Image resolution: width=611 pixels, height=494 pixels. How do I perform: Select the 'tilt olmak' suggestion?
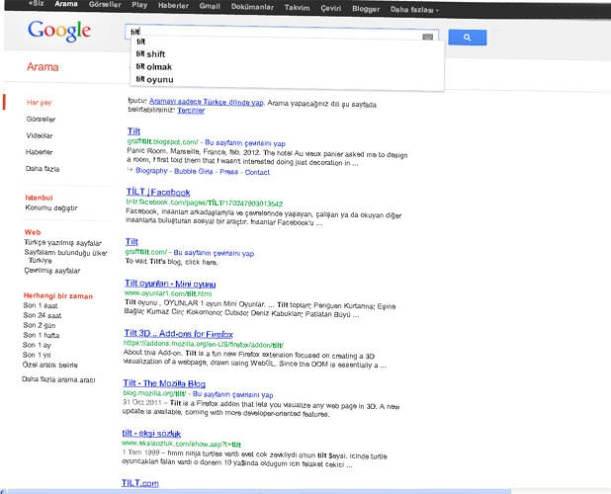tap(154, 67)
